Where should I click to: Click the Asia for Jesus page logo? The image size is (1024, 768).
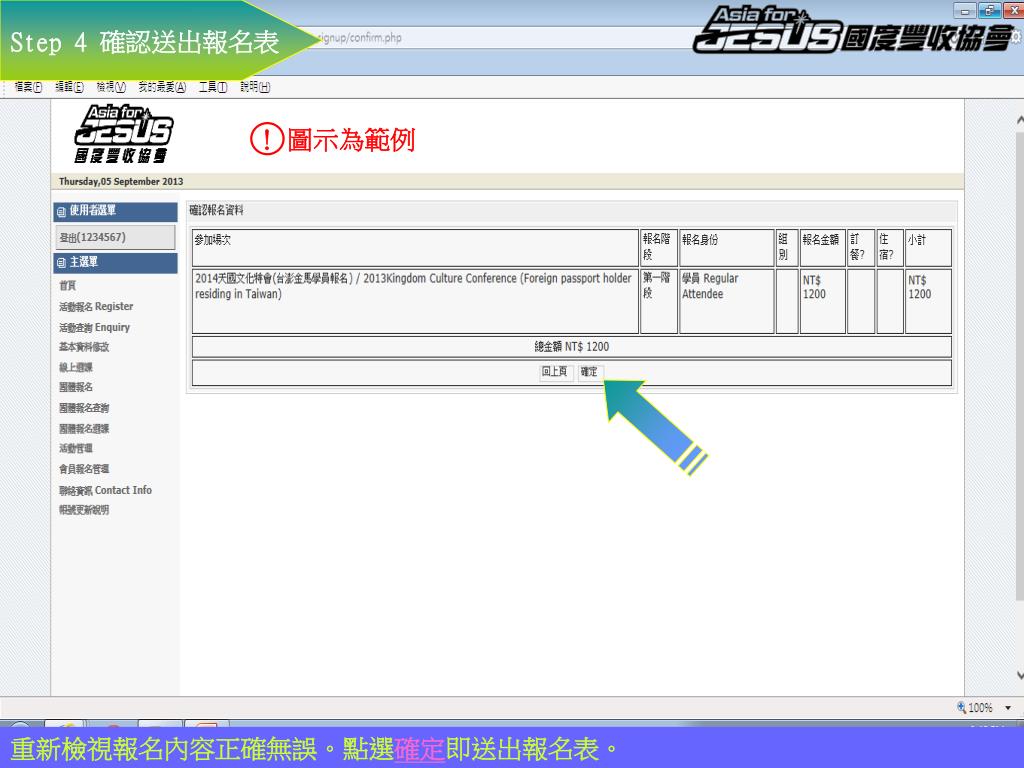(x=123, y=134)
